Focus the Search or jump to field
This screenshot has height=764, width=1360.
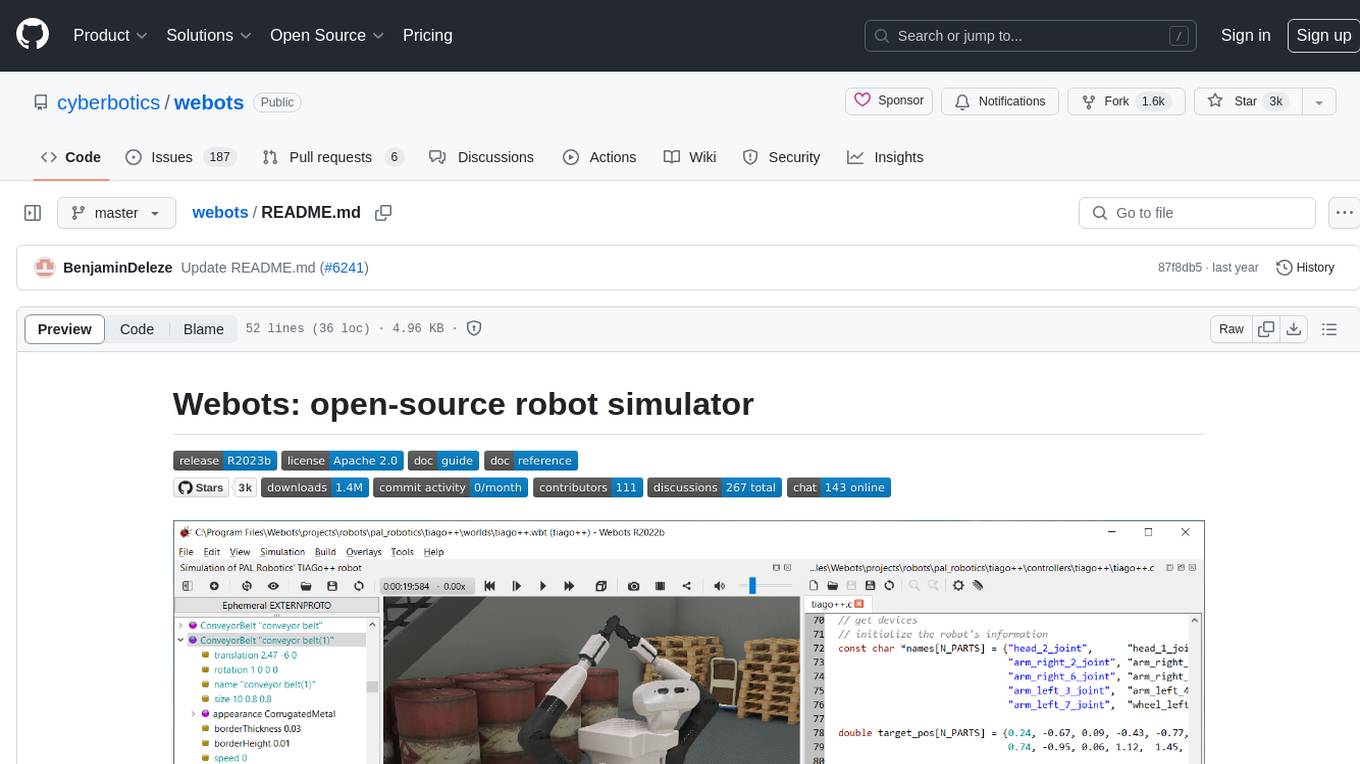[1031, 36]
